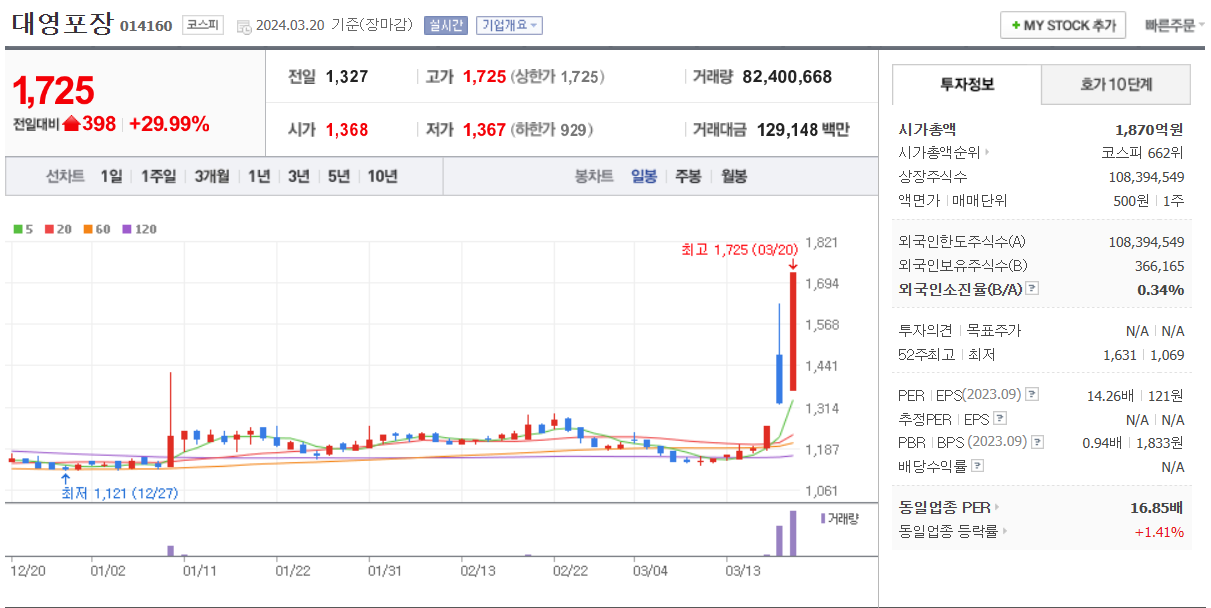
Task: Click the stock code 014160
Action: pyautogui.click(x=146, y=26)
